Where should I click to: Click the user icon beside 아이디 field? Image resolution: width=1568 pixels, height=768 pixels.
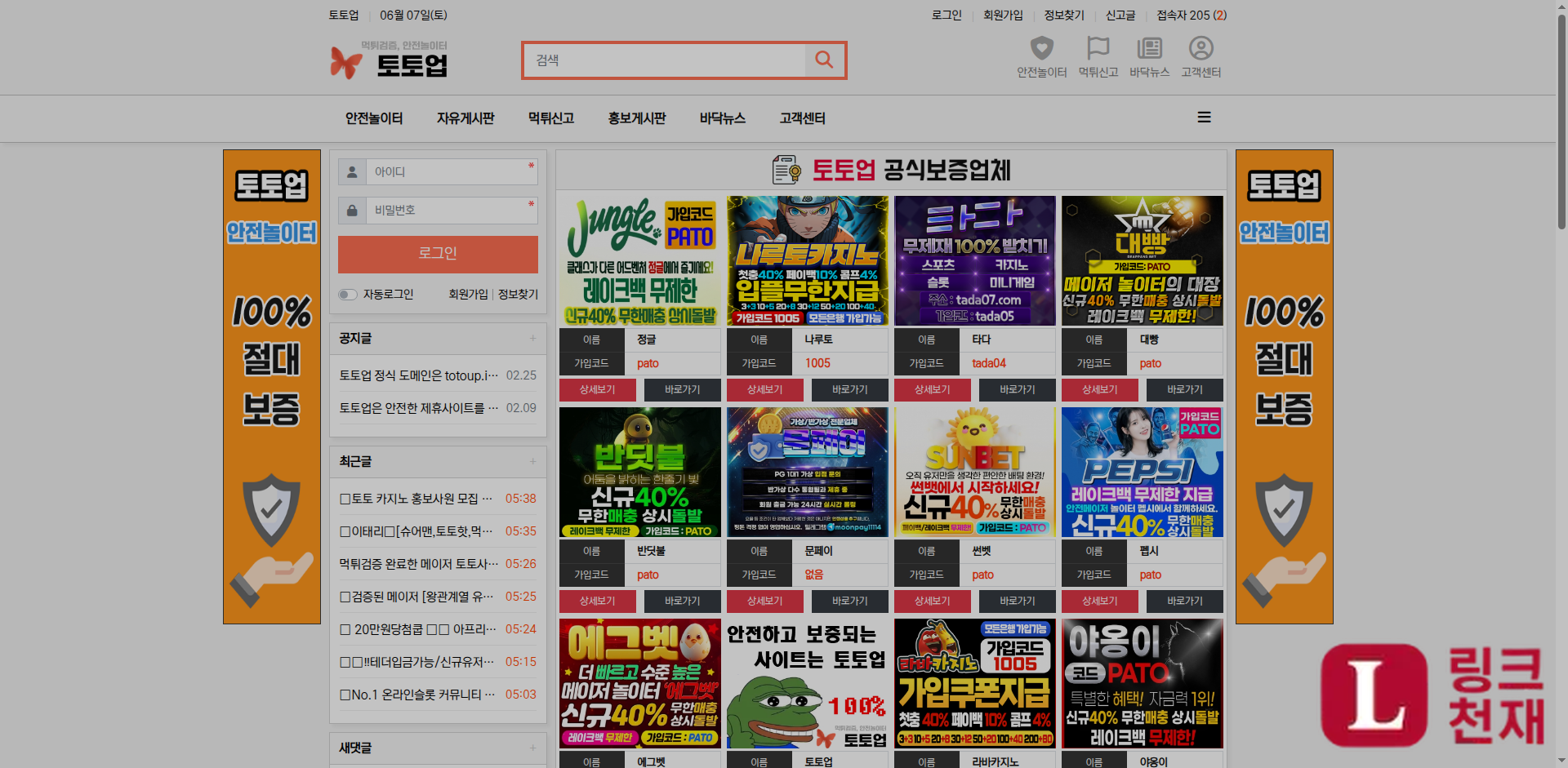352,171
